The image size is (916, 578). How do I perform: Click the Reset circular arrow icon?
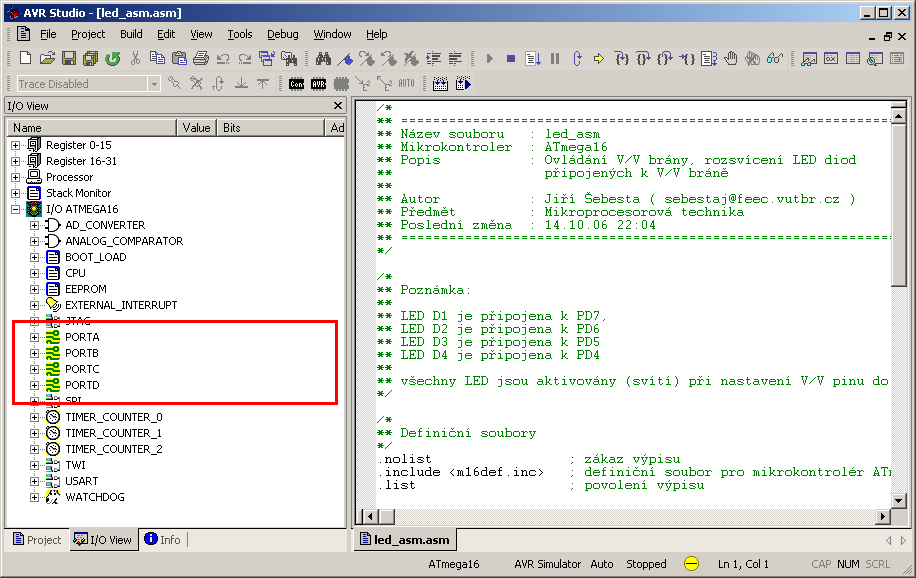pos(577,58)
